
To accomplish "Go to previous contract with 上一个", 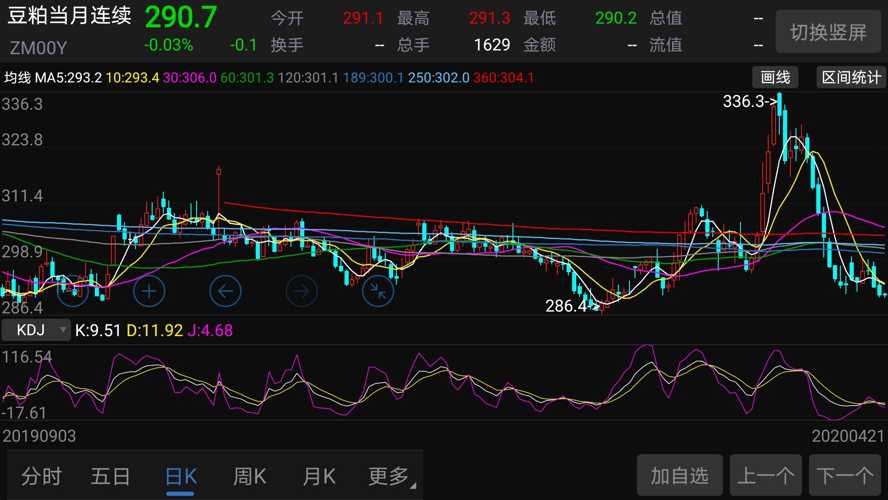I will (766, 476).
